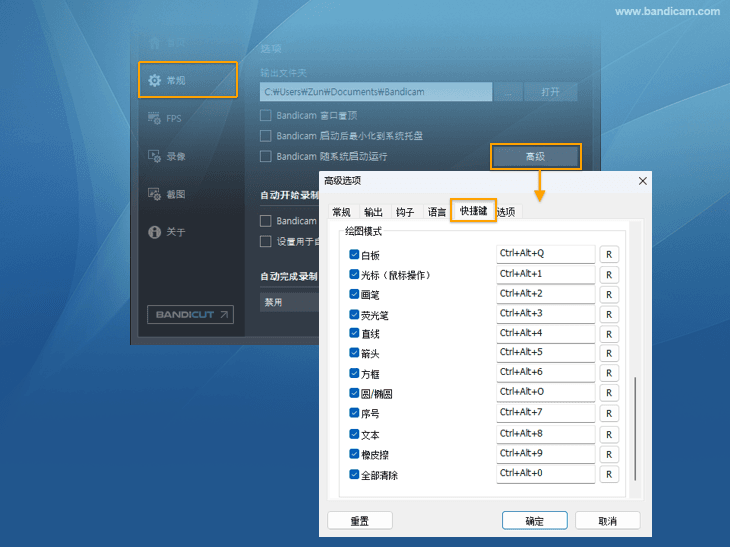Uncheck the 文本 text checkbox
Image resolution: width=730 pixels, height=547 pixels.
coord(354,434)
